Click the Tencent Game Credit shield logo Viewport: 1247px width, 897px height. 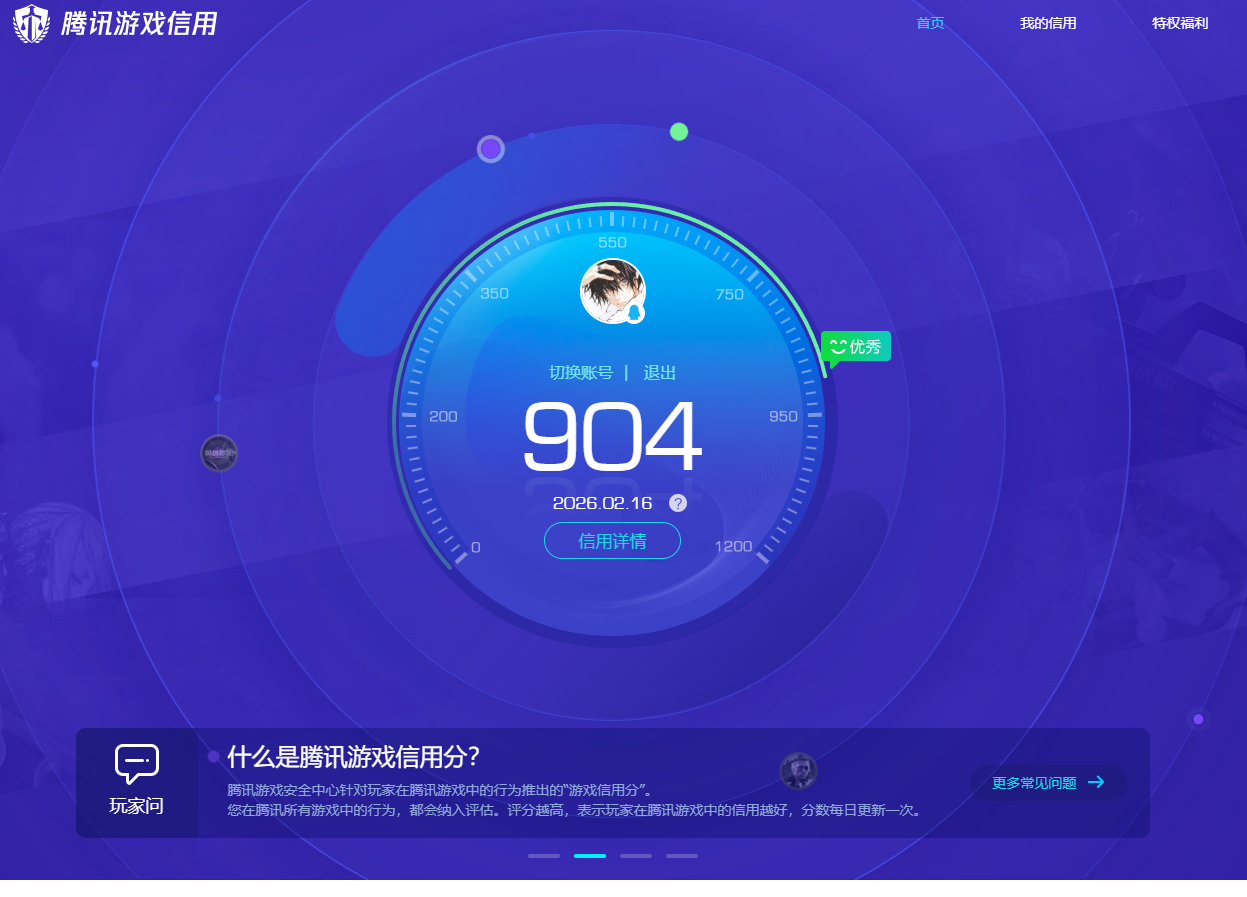[30, 22]
